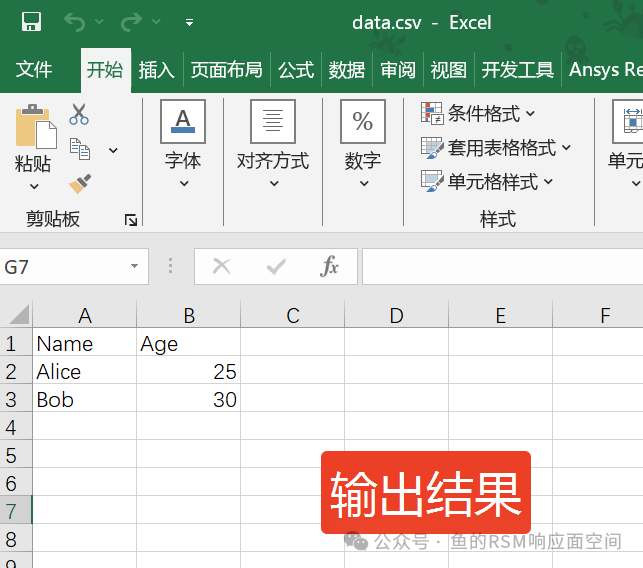Open the 字体 font group button
The image size is (643, 568).
(x=183, y=121)
